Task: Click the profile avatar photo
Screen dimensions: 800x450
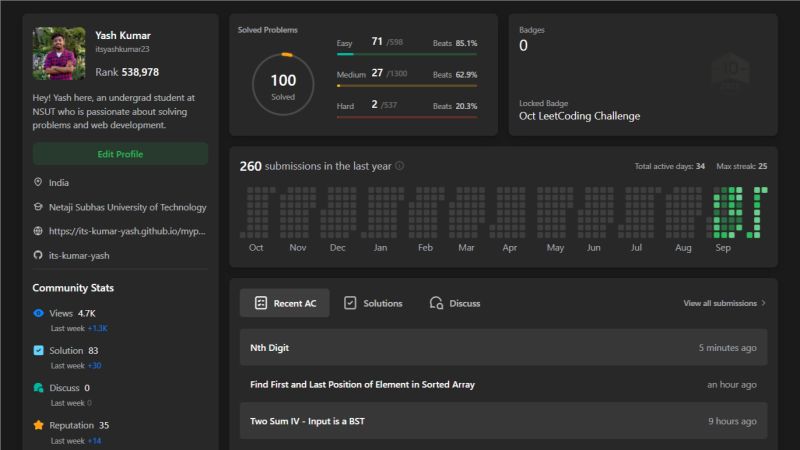Action: [59, 54]
